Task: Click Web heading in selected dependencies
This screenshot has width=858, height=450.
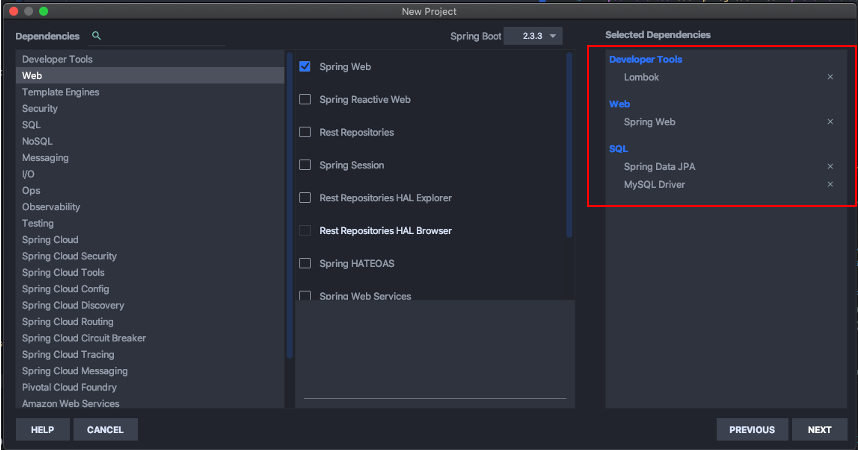Action: 619,104
